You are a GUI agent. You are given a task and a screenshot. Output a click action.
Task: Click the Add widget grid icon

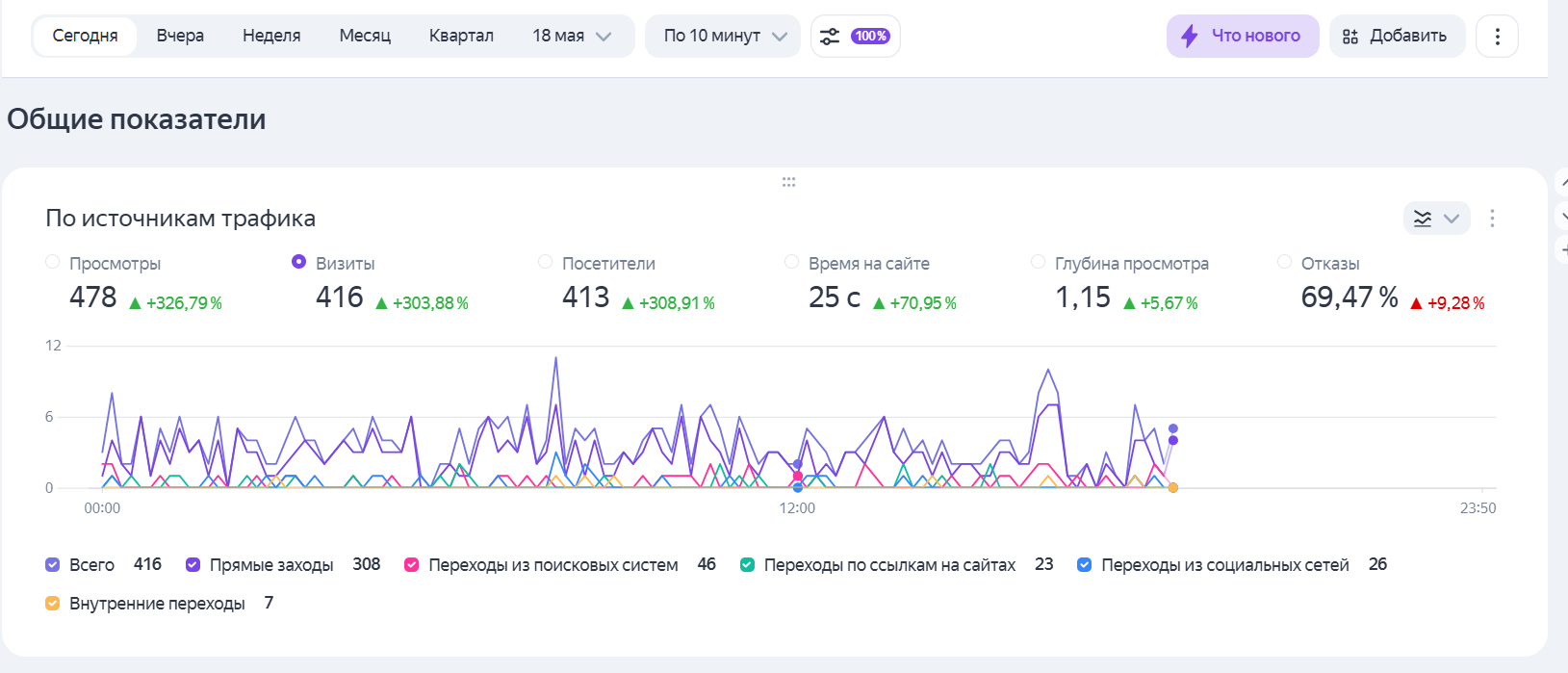[x=1350, y=37]
